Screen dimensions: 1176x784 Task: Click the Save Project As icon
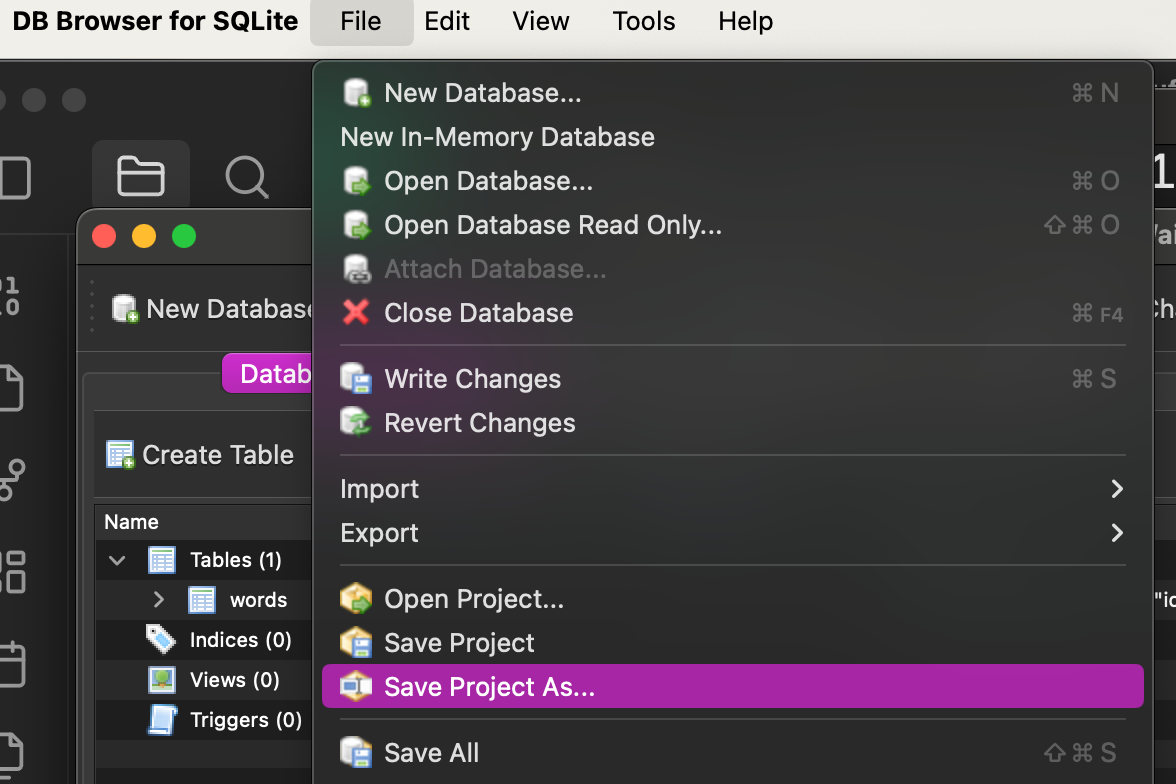click(x=356, y=686)
